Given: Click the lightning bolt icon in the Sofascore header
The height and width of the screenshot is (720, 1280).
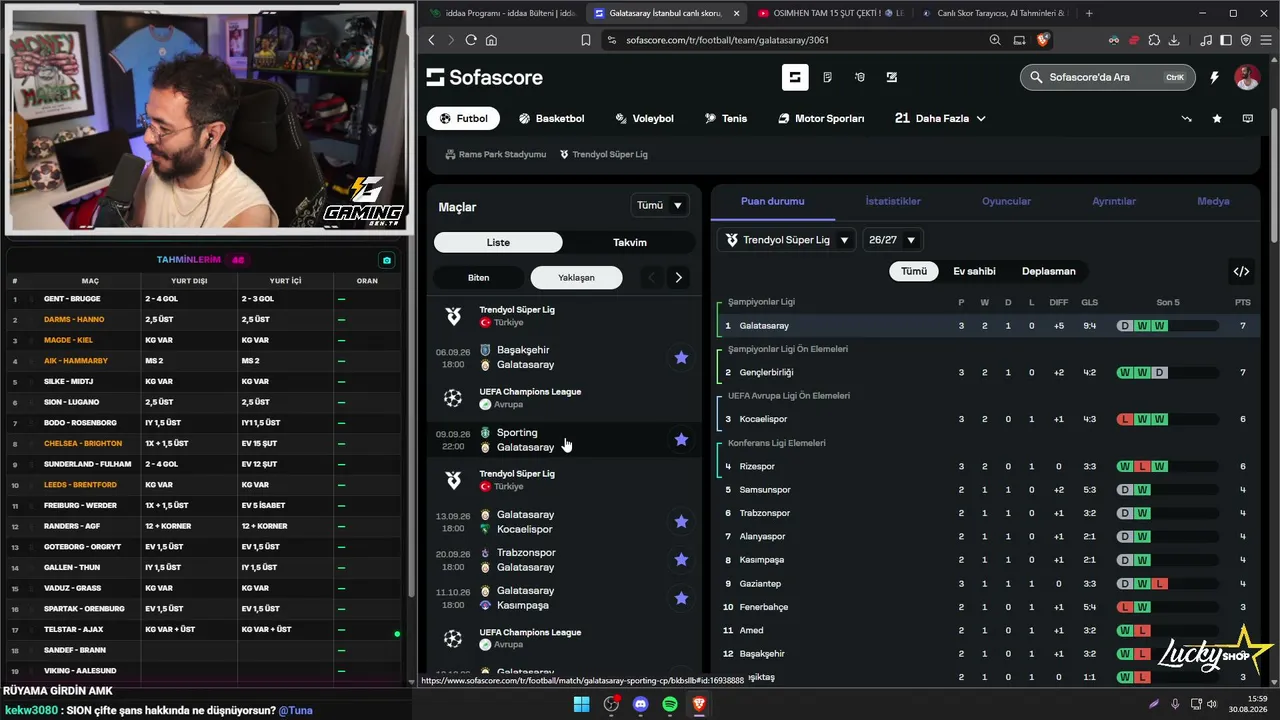Looking at the screenshot, I should click(1215, 77).
